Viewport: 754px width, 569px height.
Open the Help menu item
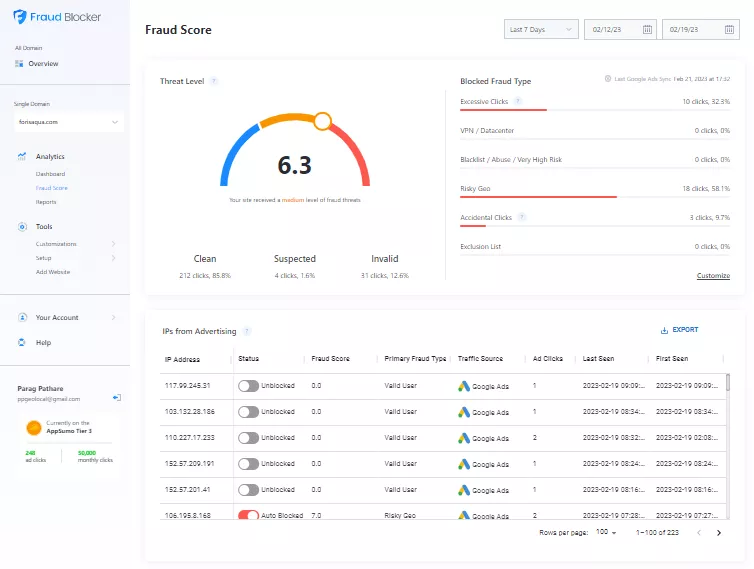pos(43,342)
